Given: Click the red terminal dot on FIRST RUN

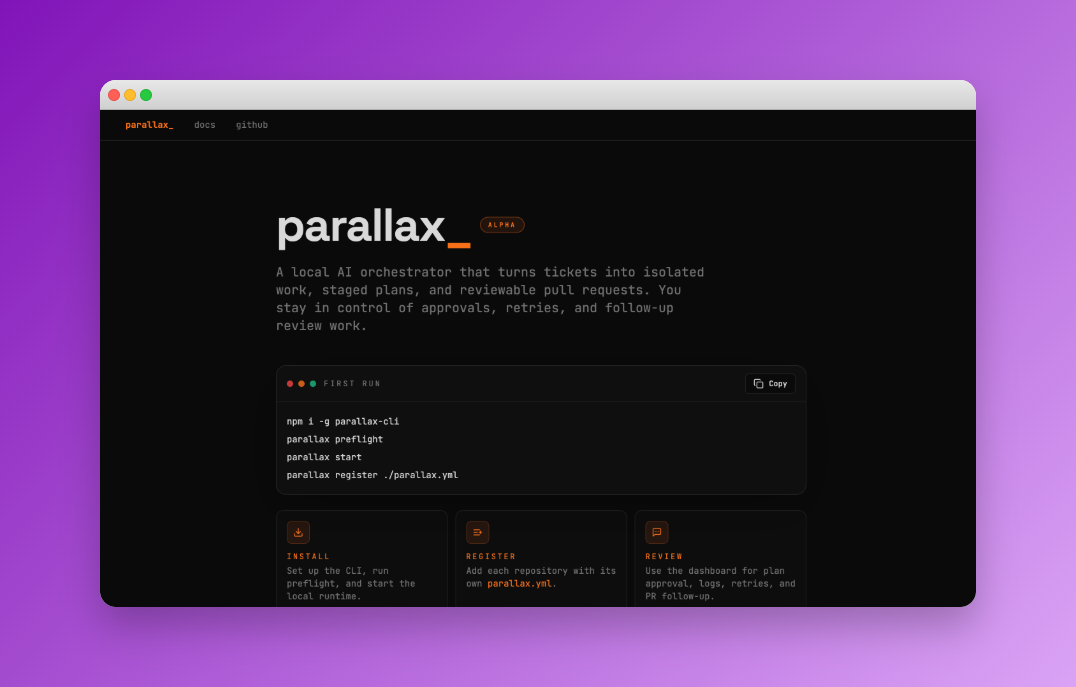Looking at the screenshot, I should pos(289,383).
